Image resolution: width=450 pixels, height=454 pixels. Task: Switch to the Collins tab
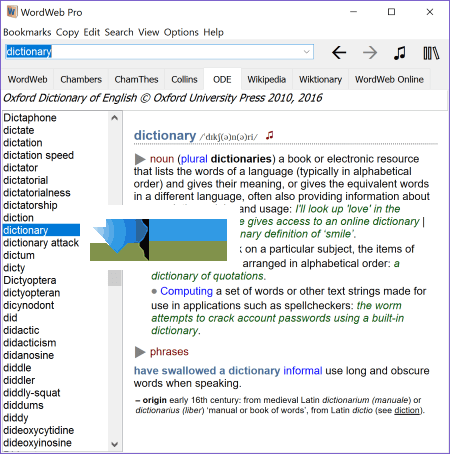(x=184, y=79)
